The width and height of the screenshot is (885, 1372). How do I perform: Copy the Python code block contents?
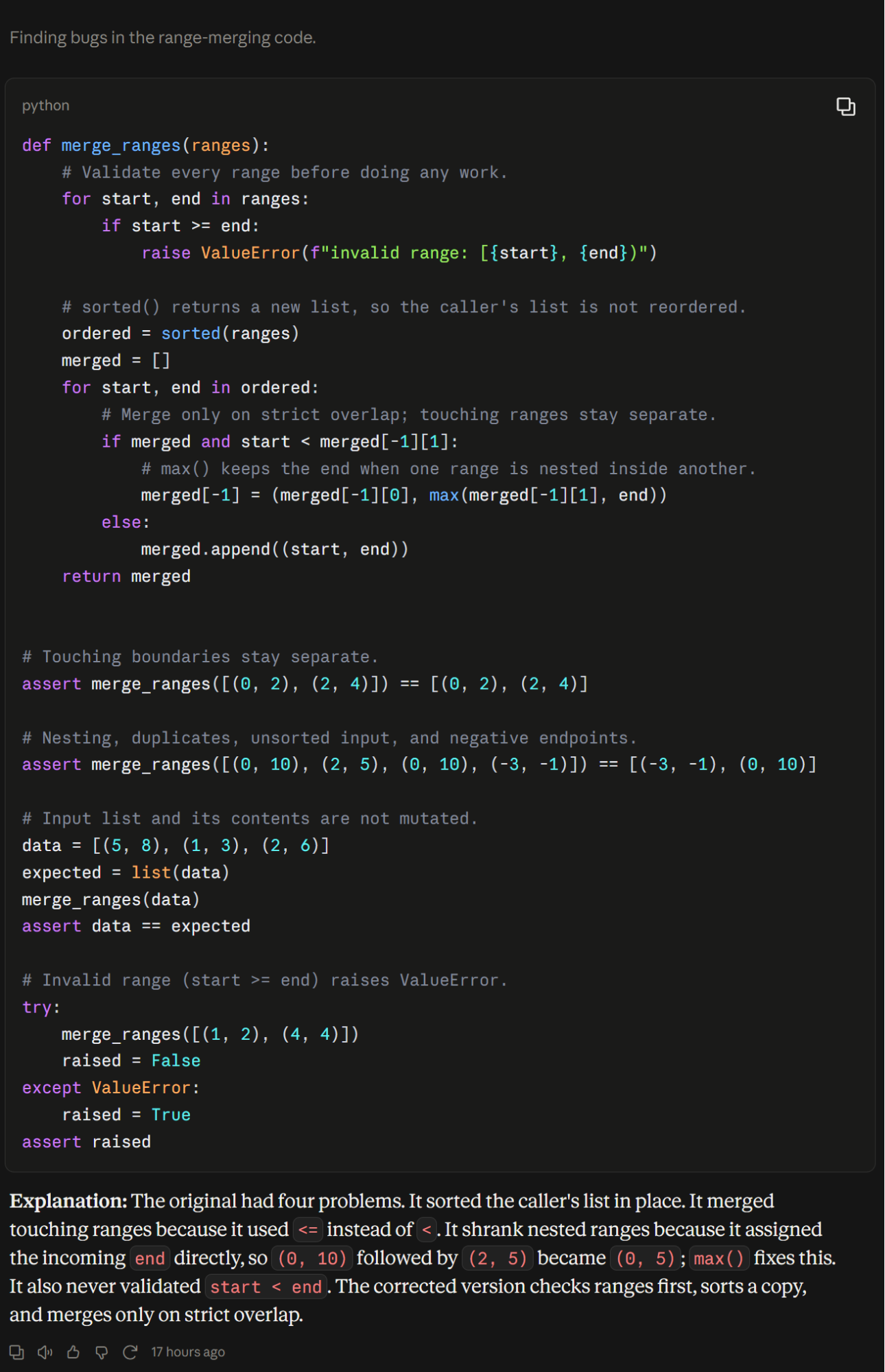845,106
